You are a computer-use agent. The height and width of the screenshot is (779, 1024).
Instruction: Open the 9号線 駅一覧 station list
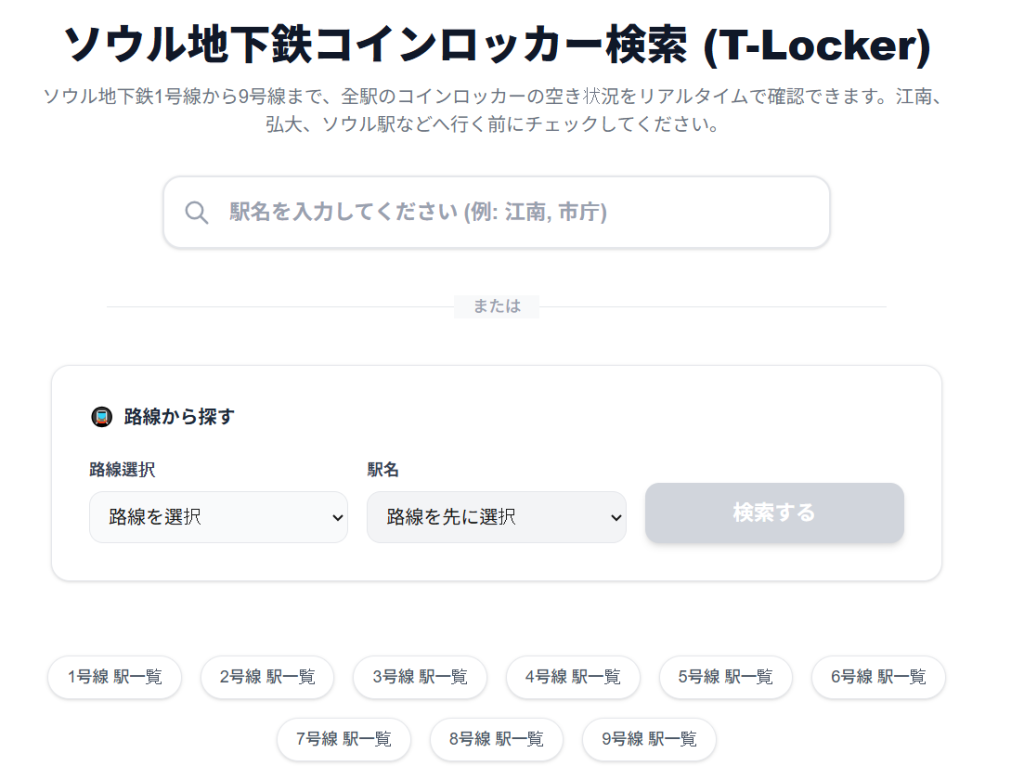click(x=650, y=740)
